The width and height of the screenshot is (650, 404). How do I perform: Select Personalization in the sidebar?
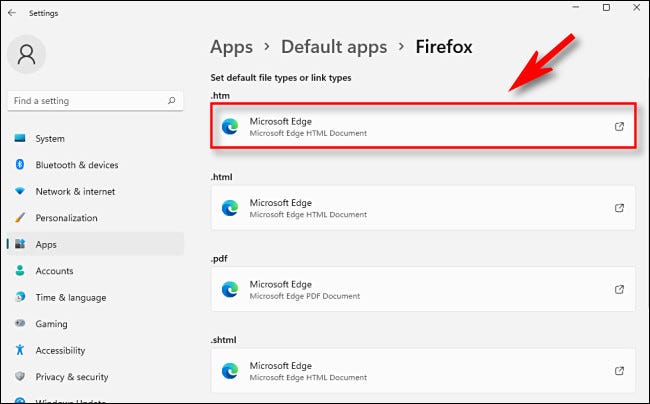coord(66,217)
